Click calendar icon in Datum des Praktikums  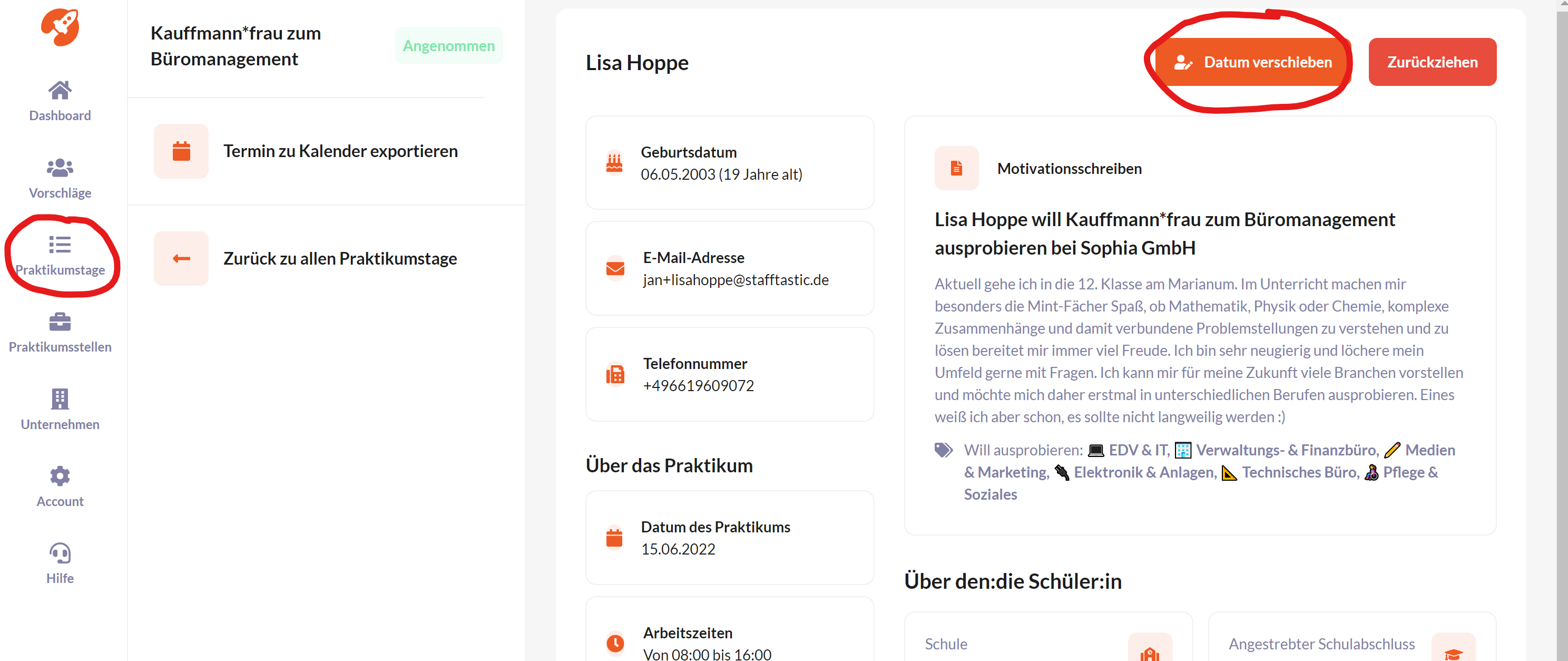(614, 538)
